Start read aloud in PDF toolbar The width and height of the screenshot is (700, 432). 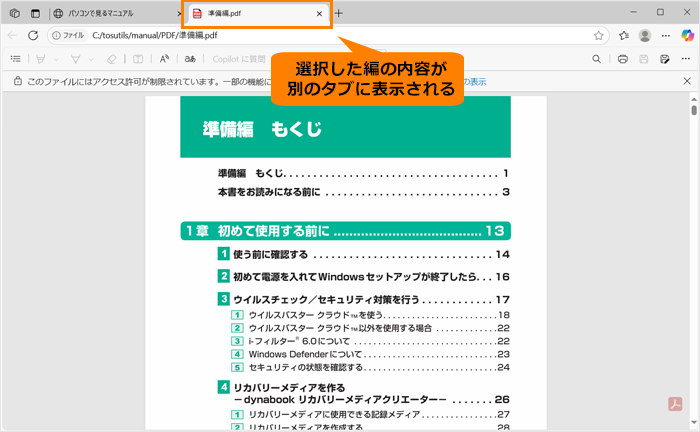[164, 59]
